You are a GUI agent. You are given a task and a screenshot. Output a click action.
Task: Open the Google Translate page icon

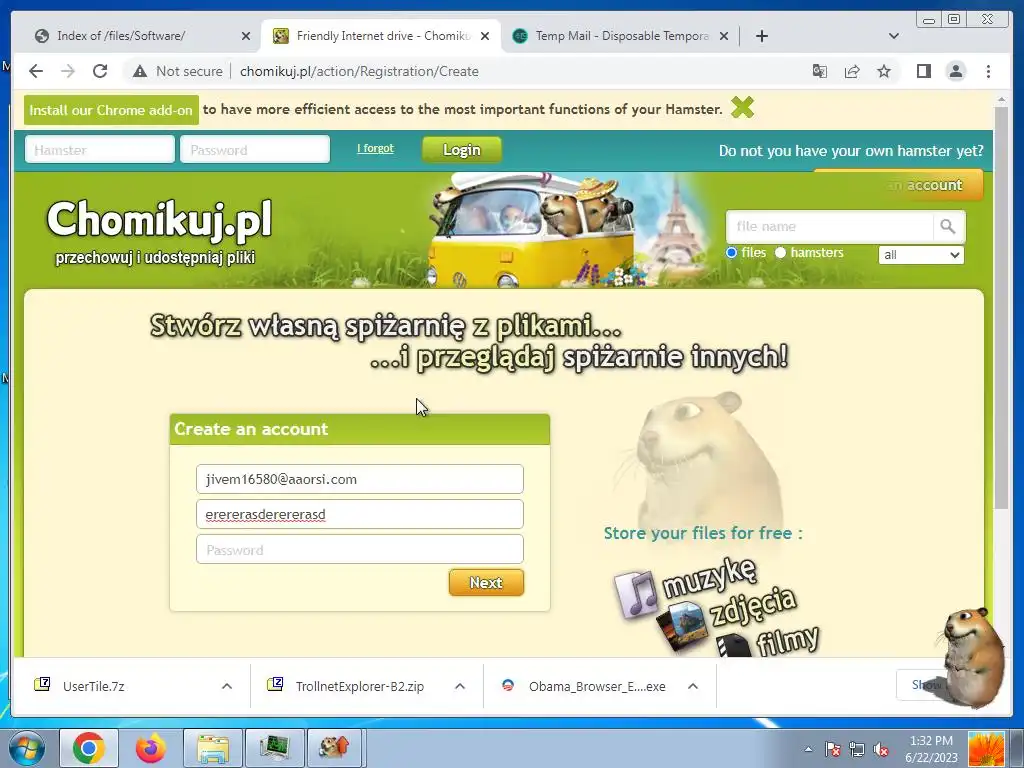click(x=820, y=71)
